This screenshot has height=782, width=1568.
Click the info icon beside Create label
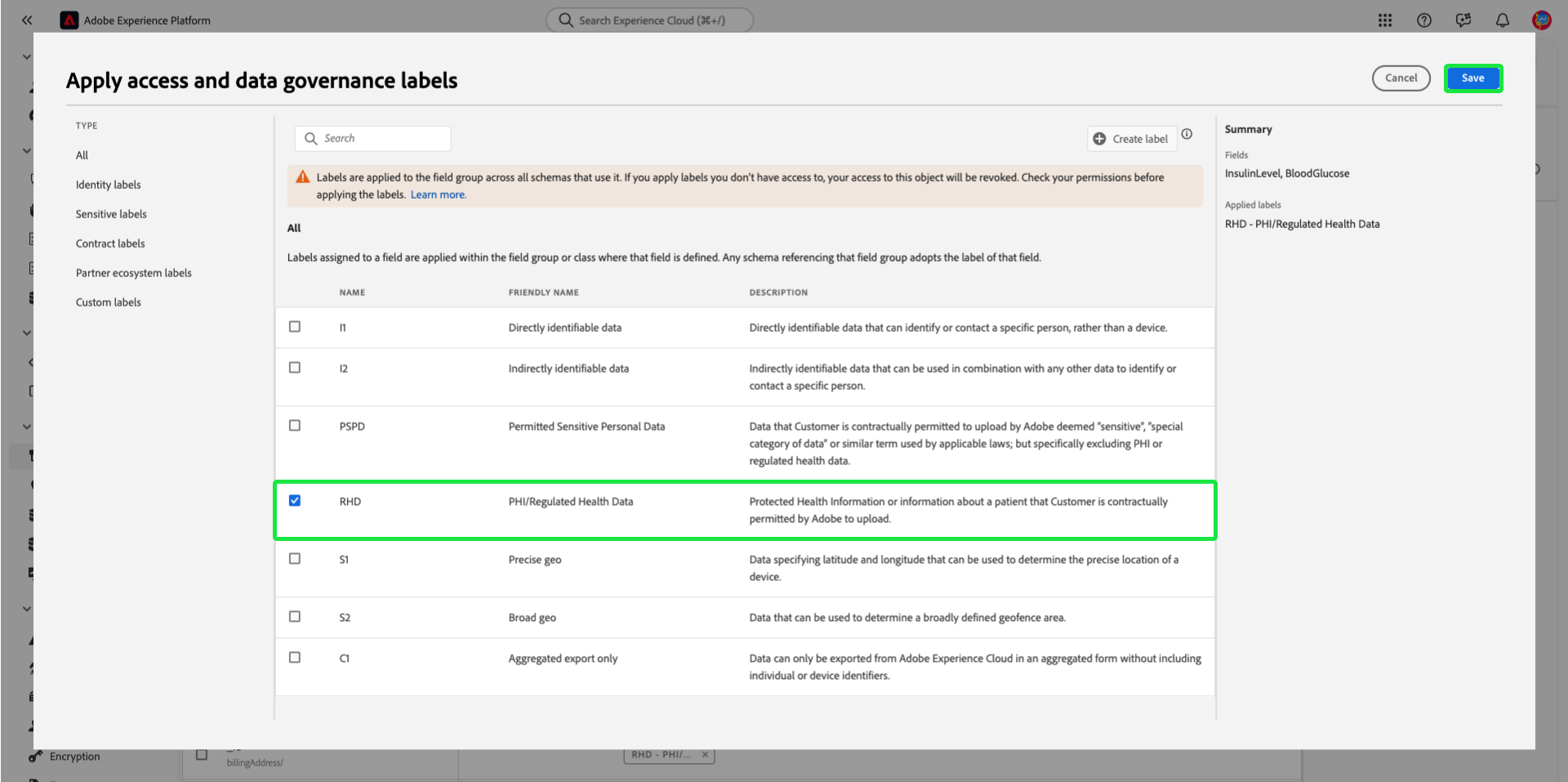tap(1187, 134)
